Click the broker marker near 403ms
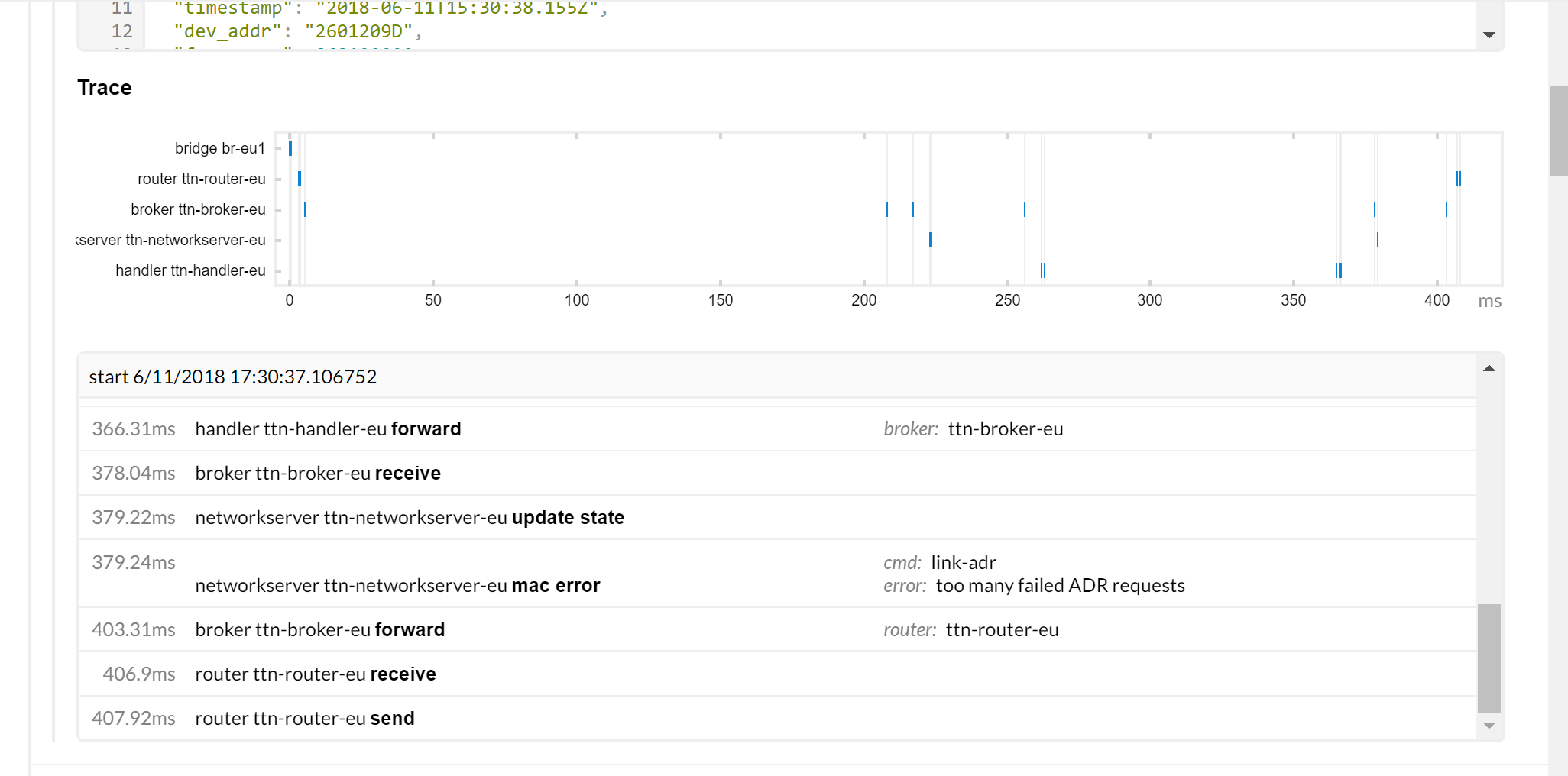This screenshot has height=776, width=1568. pyautogui.click(x=1447, y=209)
